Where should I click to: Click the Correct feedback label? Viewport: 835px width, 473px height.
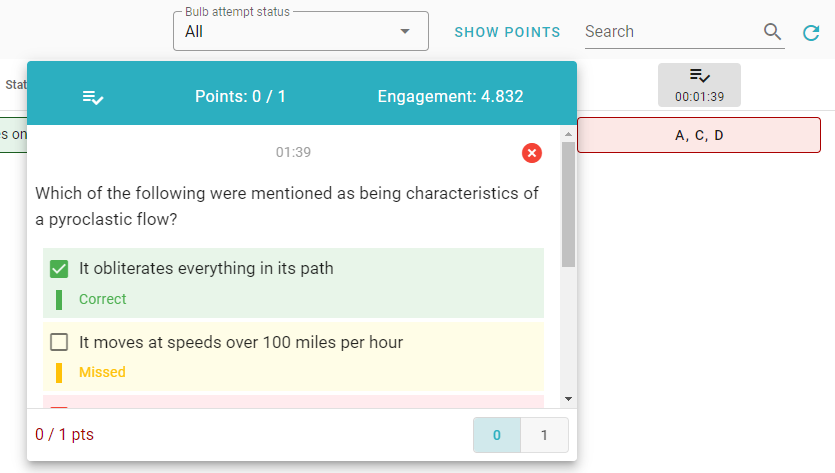103,299
